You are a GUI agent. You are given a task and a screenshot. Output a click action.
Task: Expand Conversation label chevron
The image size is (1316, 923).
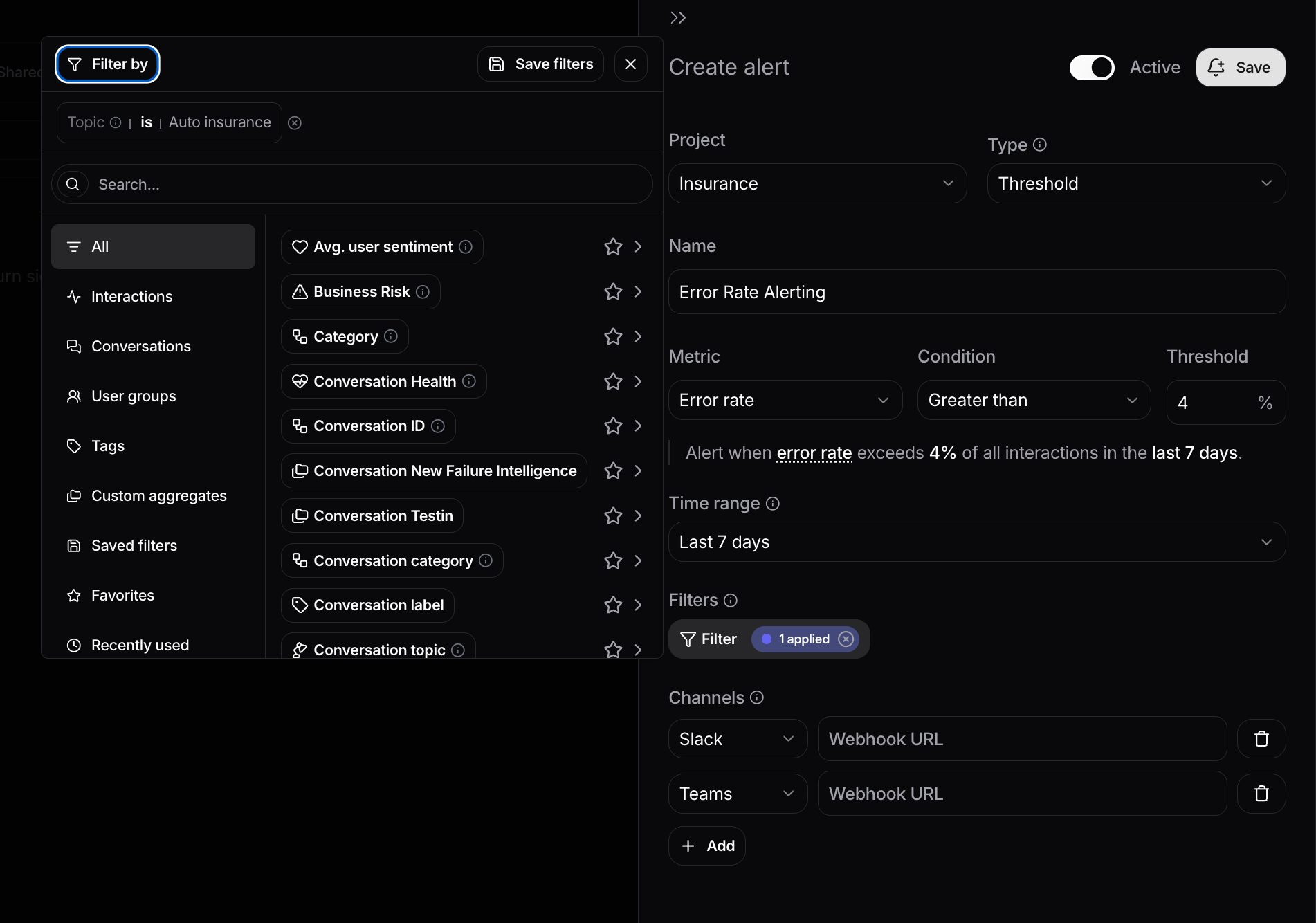pos(638,605)
